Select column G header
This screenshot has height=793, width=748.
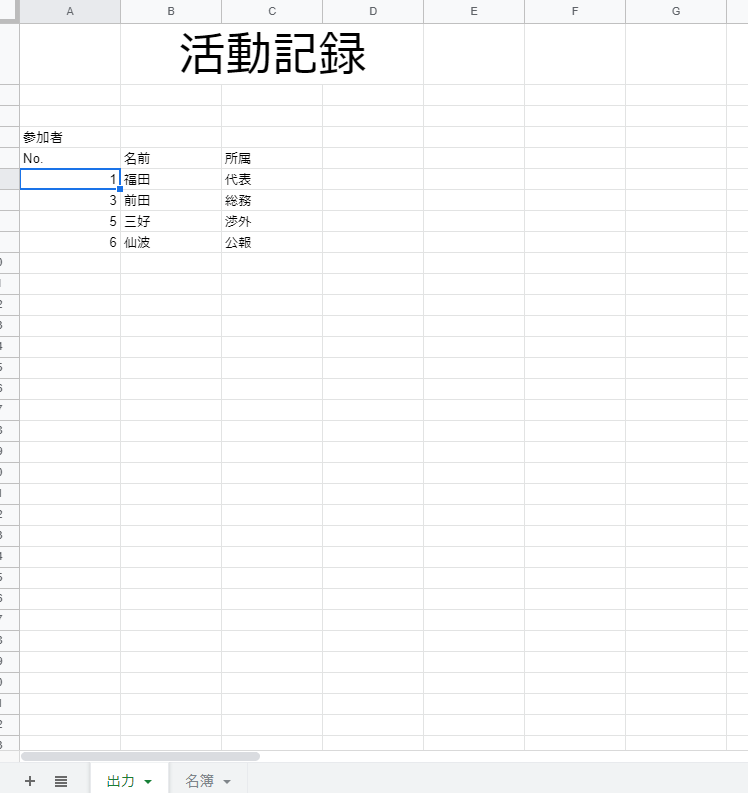676,11
